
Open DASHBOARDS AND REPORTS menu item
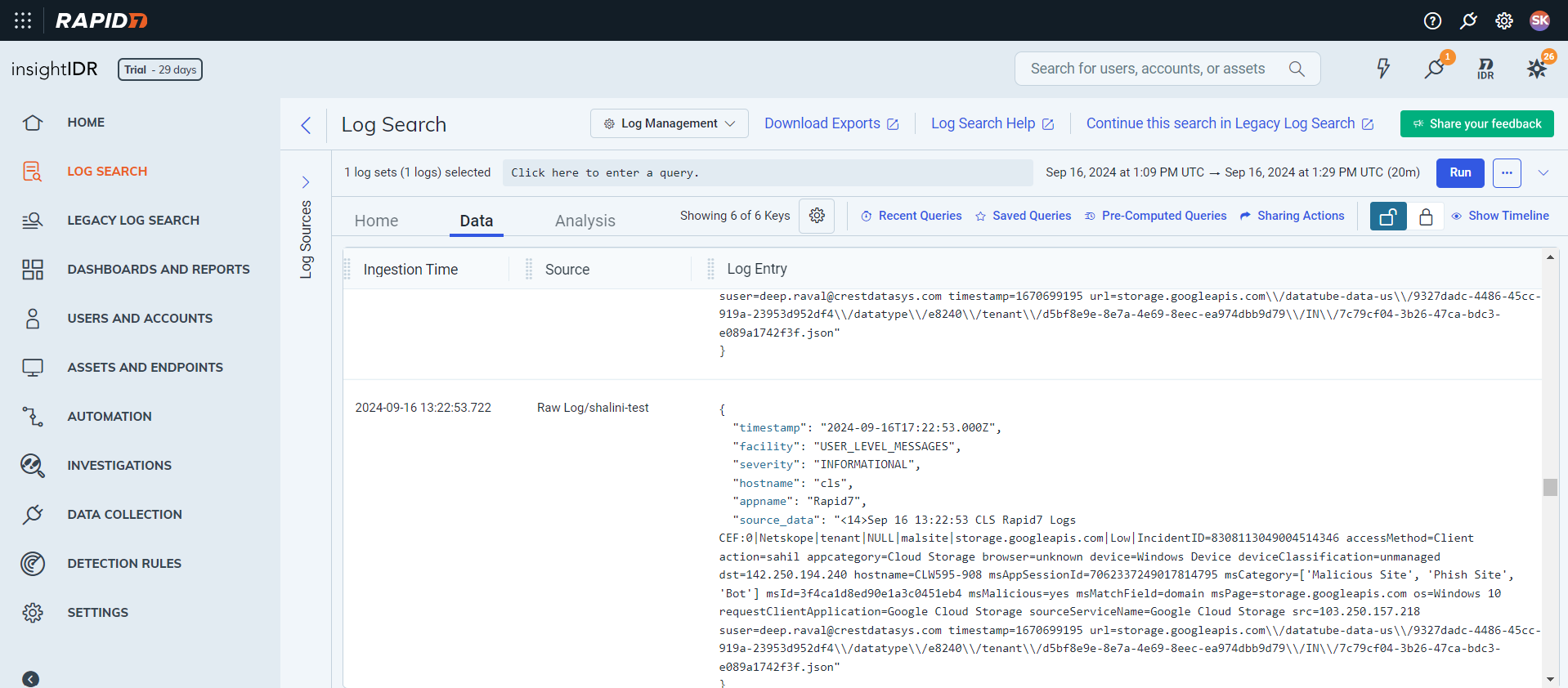coord(159,270)
